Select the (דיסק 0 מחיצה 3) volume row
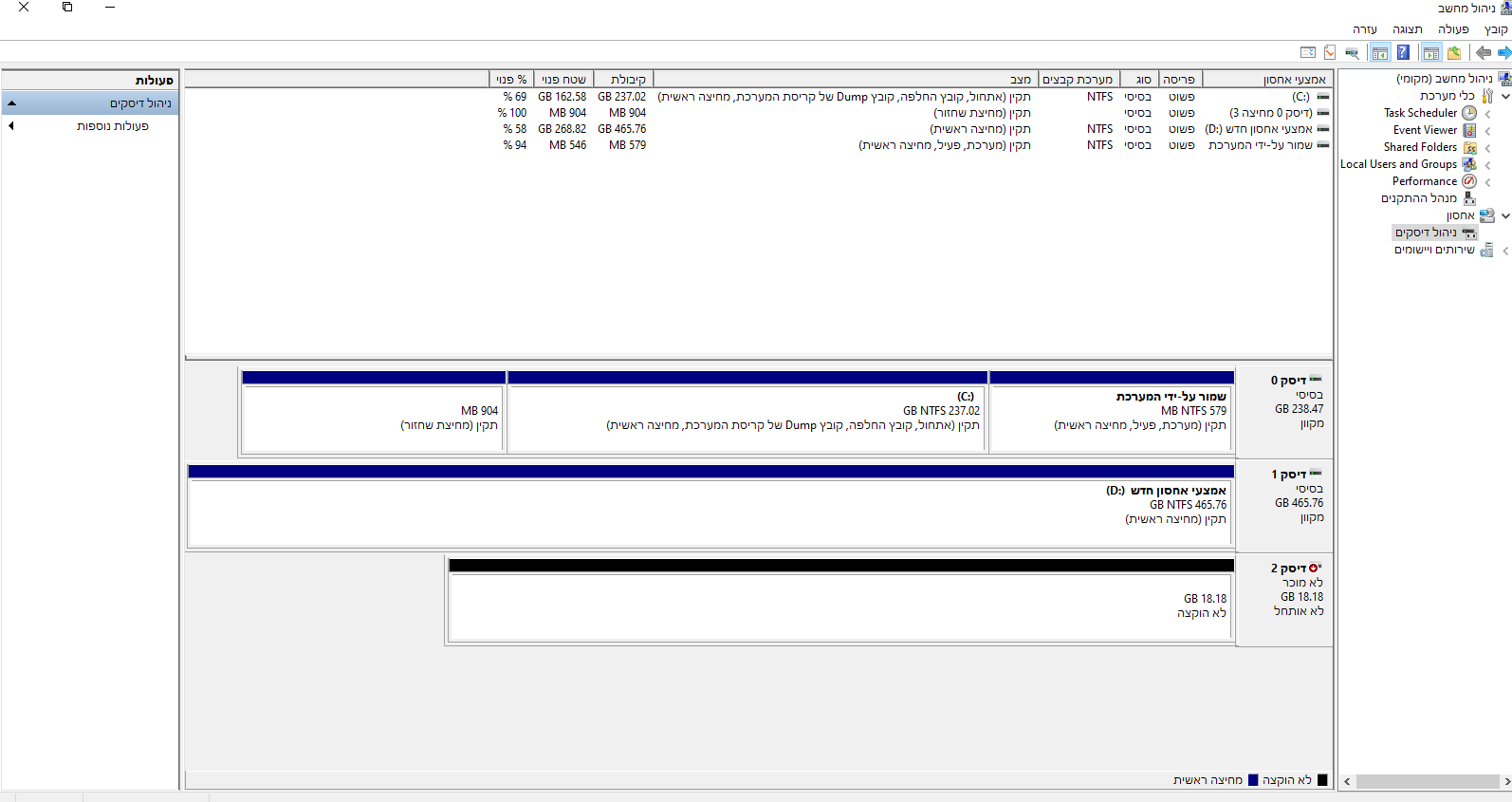 coord(759,113)
